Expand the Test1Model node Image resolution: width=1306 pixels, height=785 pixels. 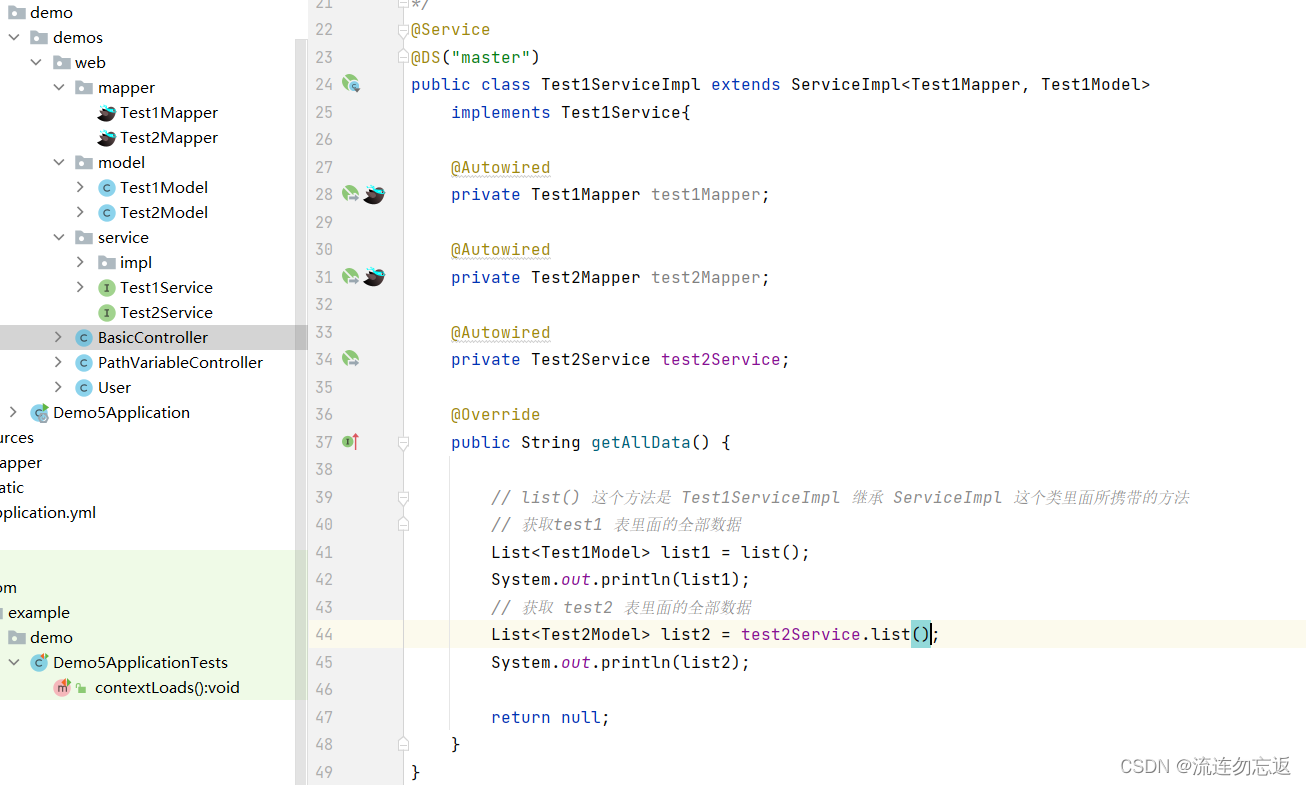pos(80,187)
